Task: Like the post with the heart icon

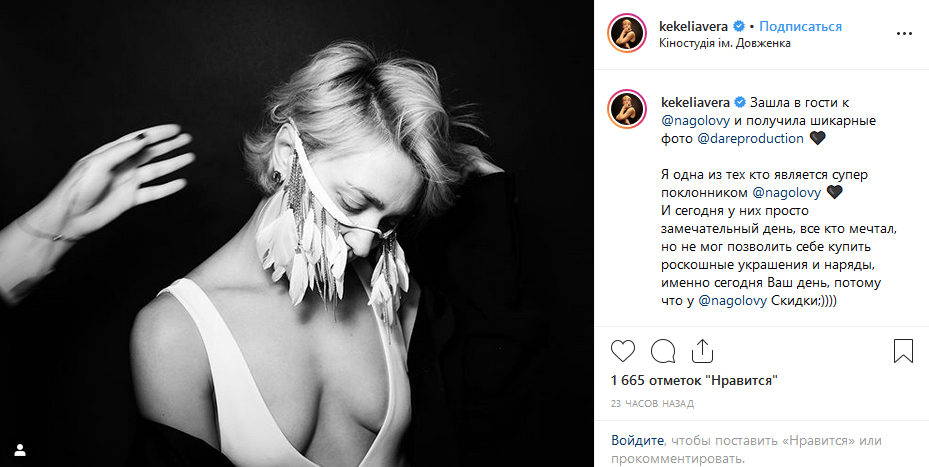Action: coord(623,351)
